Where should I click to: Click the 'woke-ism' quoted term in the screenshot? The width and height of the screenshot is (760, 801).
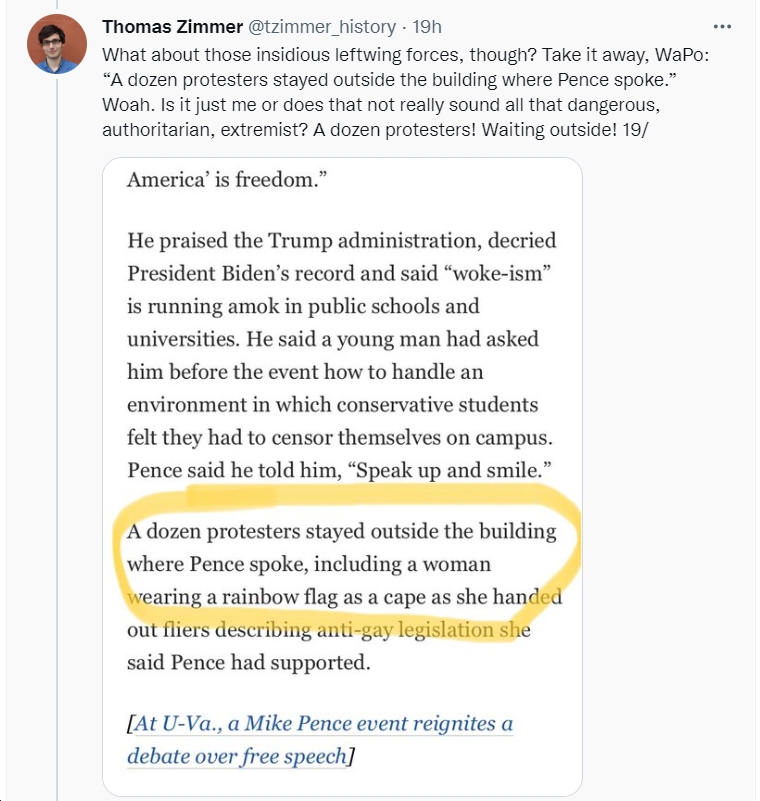[498, 273]
